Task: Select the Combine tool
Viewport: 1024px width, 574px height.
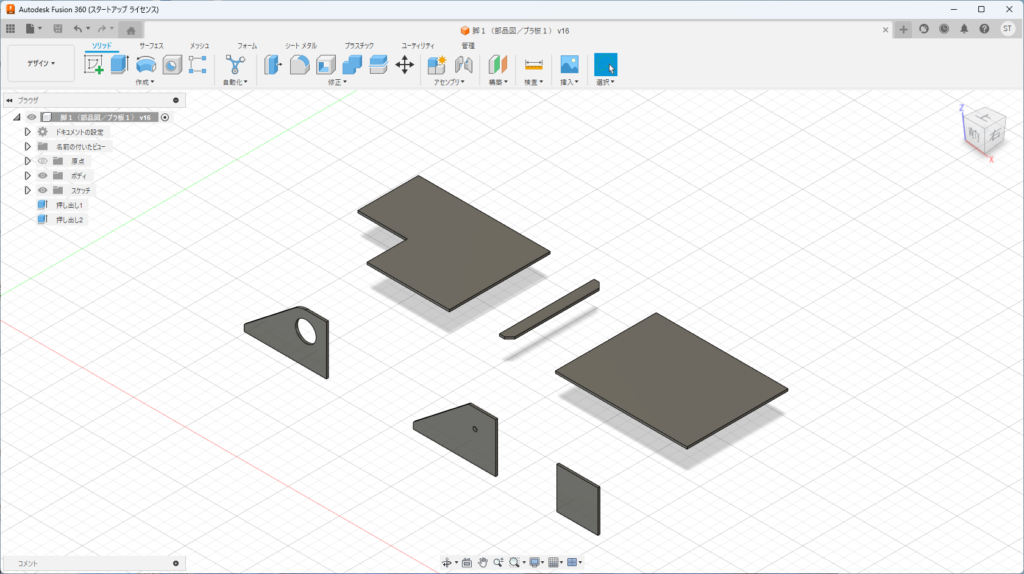Action: (x=352, y=65)
